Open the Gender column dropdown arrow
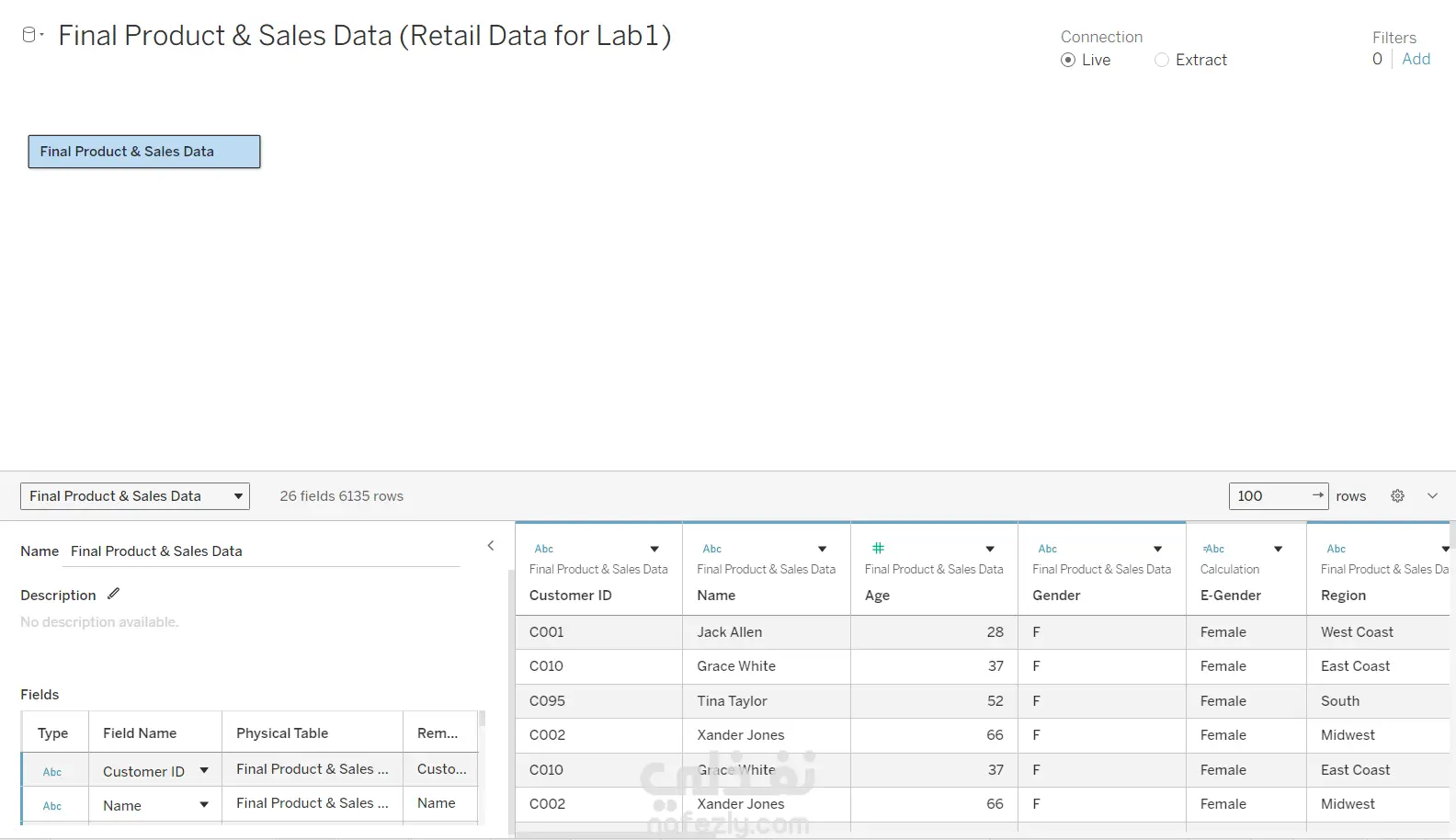The height and width of the screenshot is (840, 1456). (1157, 549)
